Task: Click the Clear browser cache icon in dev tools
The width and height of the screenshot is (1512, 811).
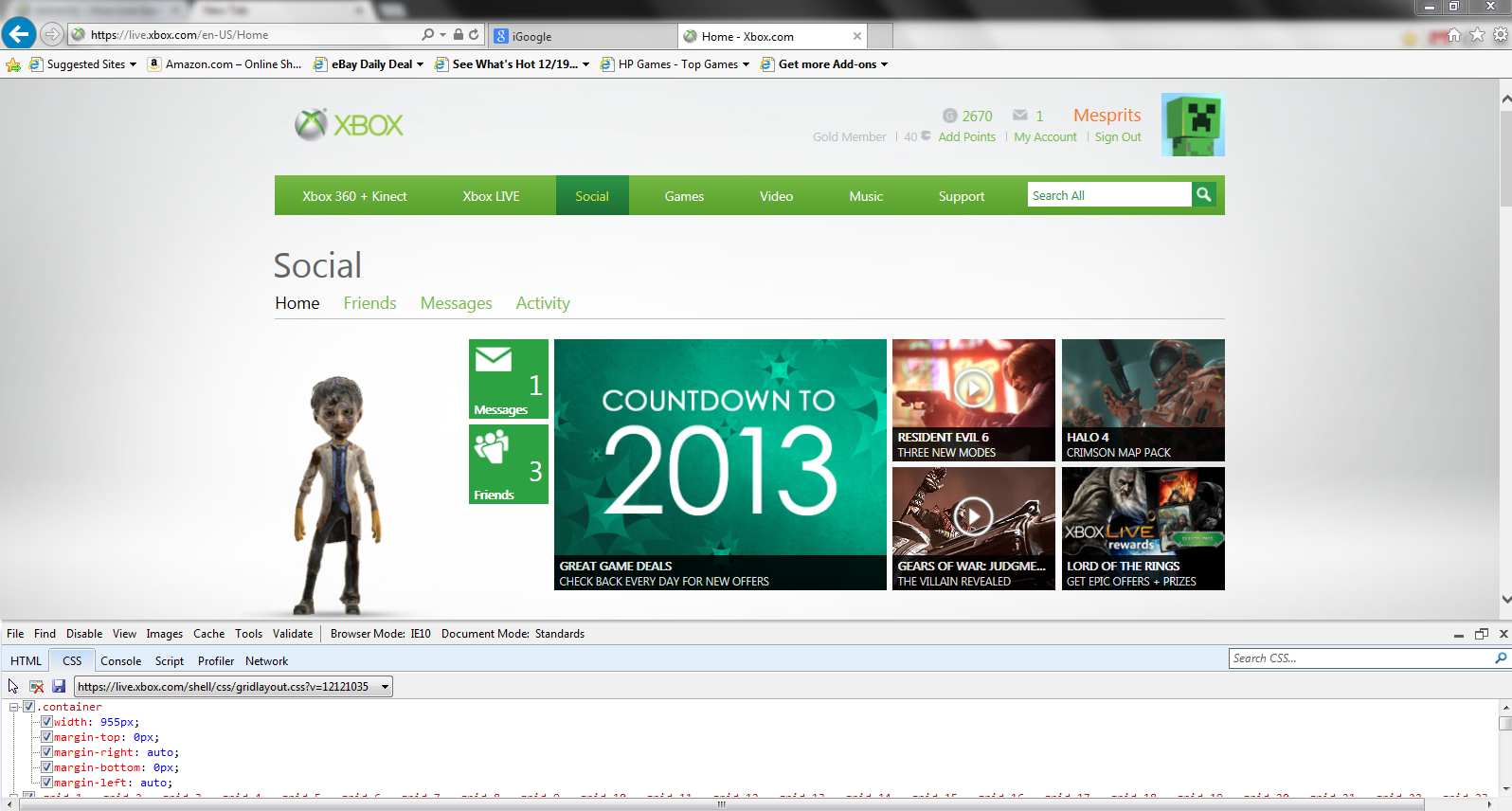Action: [x=37, y=686]
